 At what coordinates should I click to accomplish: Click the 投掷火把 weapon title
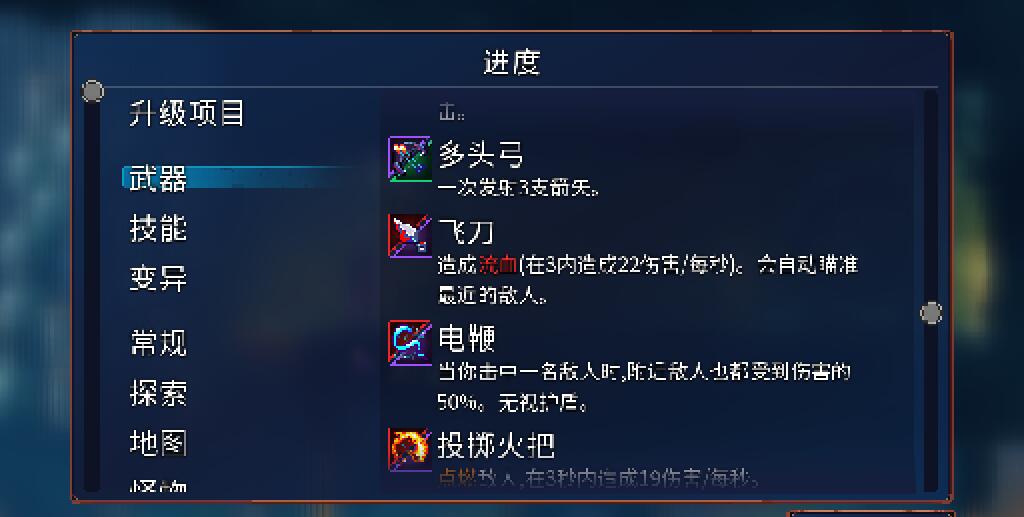[x=496, y=446]
